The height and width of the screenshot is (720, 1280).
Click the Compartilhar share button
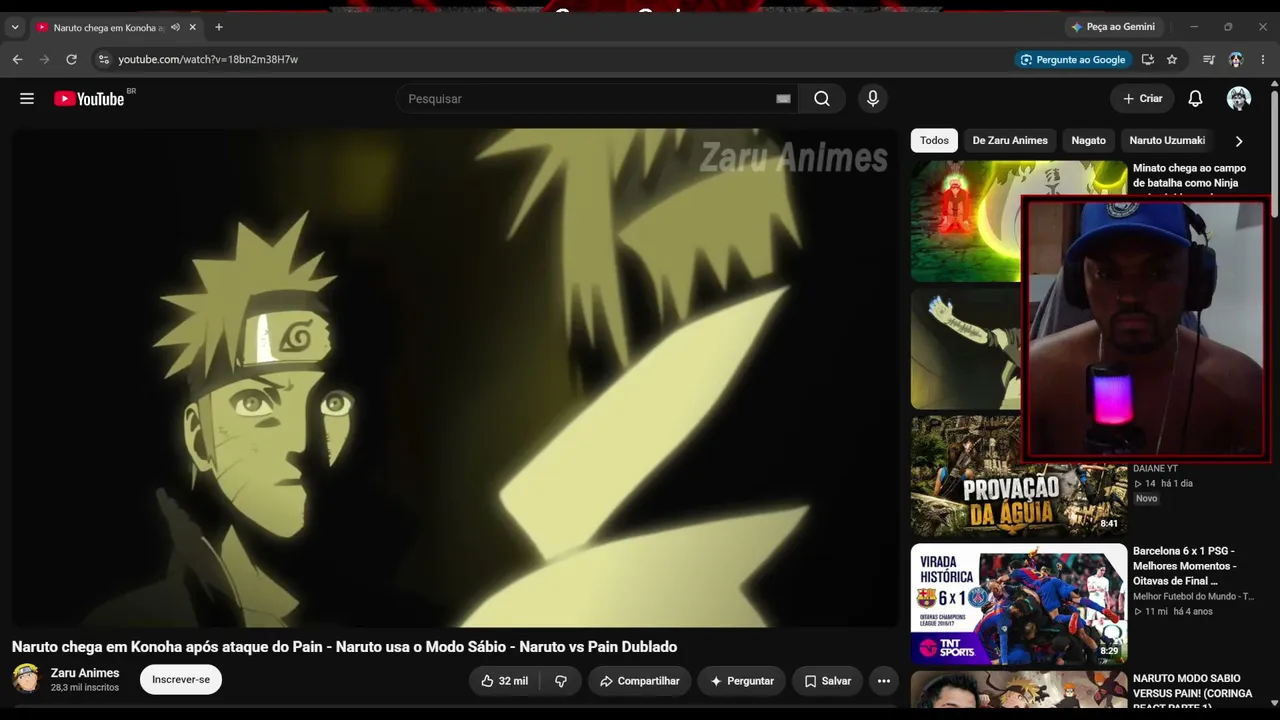(639, 681)
